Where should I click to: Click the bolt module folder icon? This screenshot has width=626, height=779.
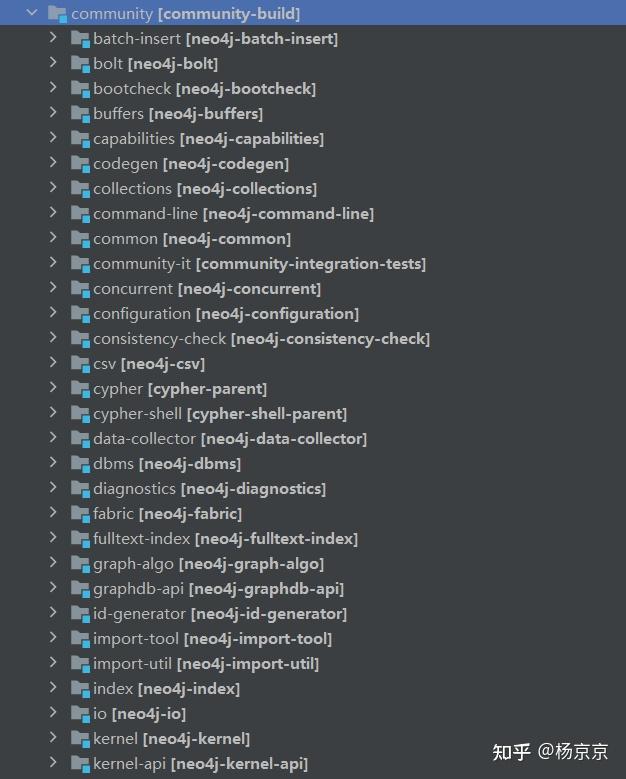pyautogui.click(x=80, y=64)
